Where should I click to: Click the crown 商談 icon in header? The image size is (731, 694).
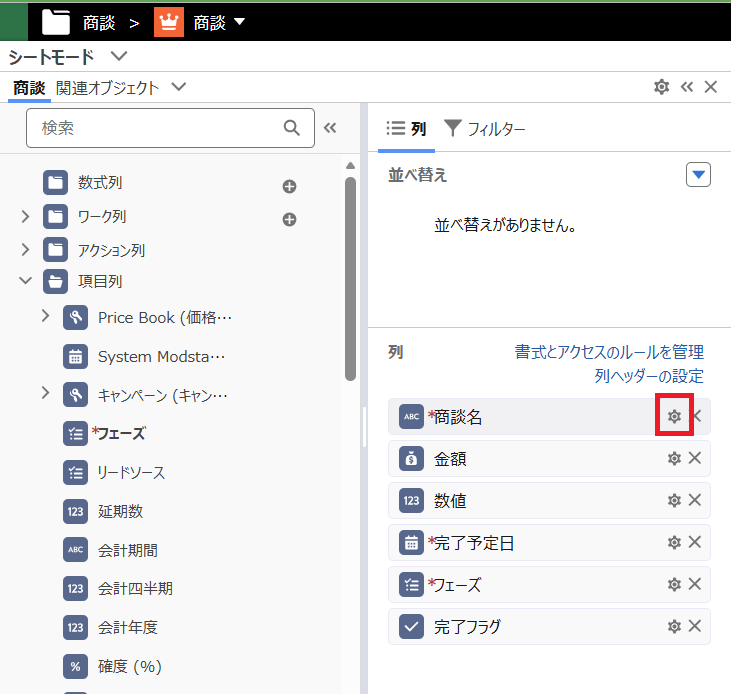pyautogui.click(x=169, y=22)
